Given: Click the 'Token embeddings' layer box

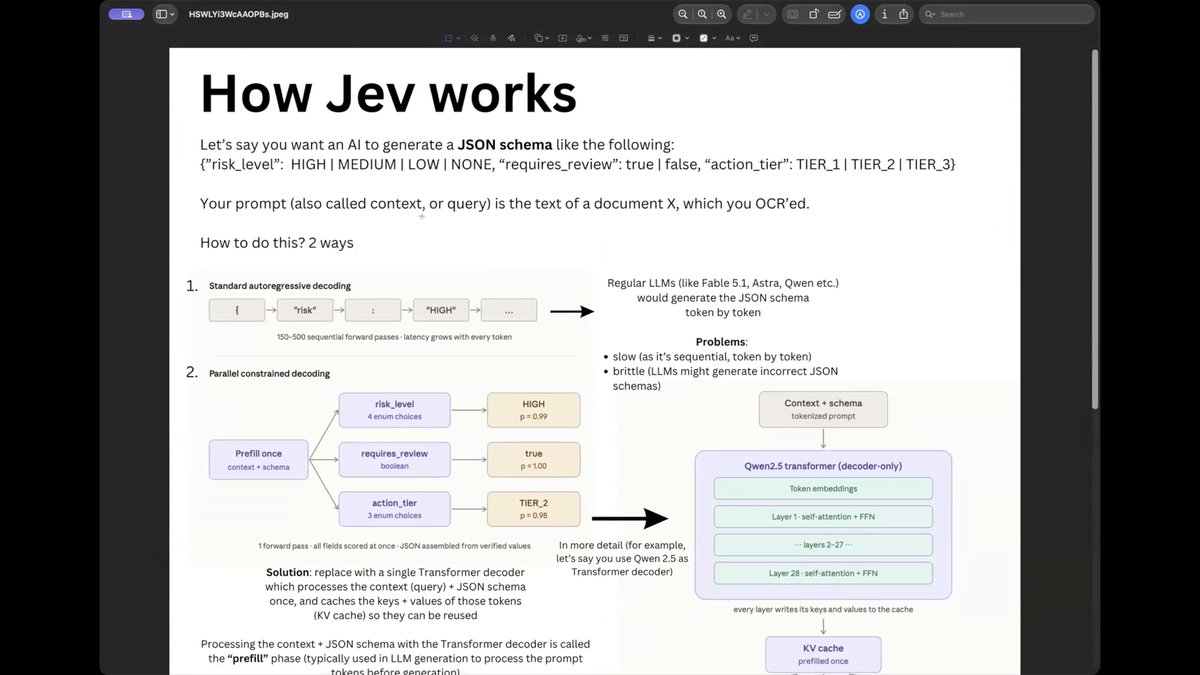Looking at the screenshot, I should pos(823,488).
